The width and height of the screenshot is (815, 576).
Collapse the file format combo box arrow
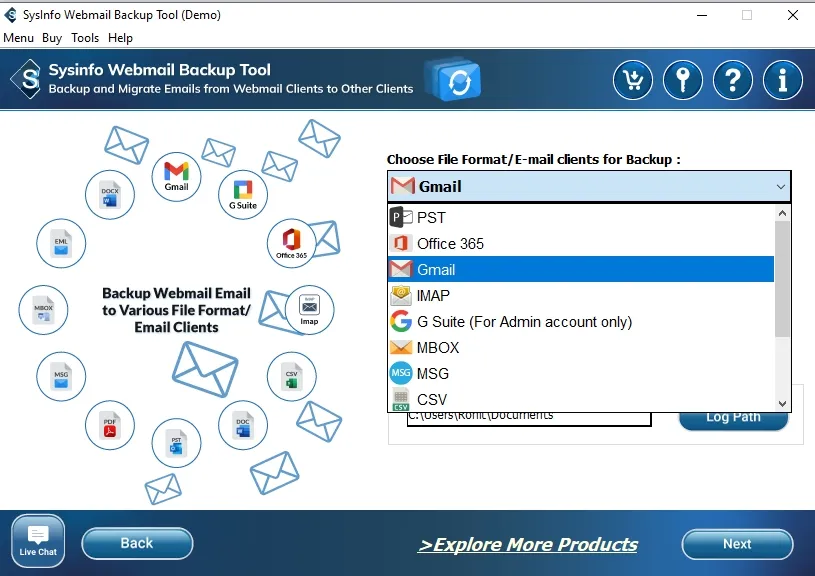pos(780,187)
